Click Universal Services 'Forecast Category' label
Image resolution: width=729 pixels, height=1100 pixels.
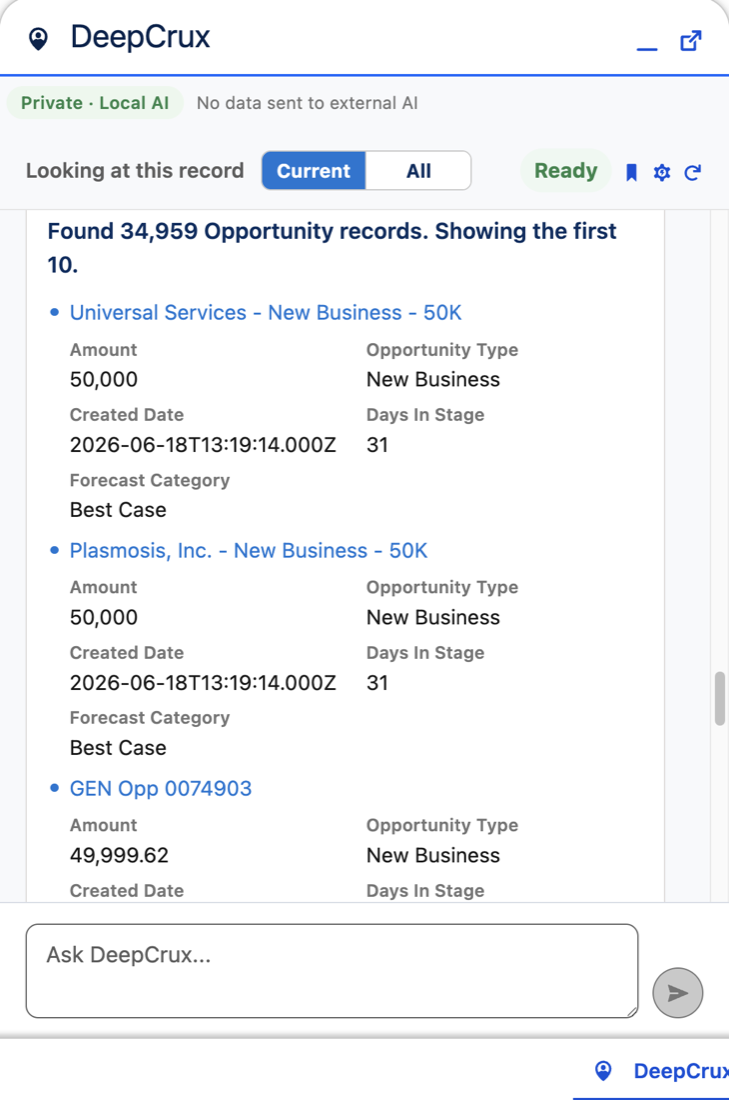149,481
